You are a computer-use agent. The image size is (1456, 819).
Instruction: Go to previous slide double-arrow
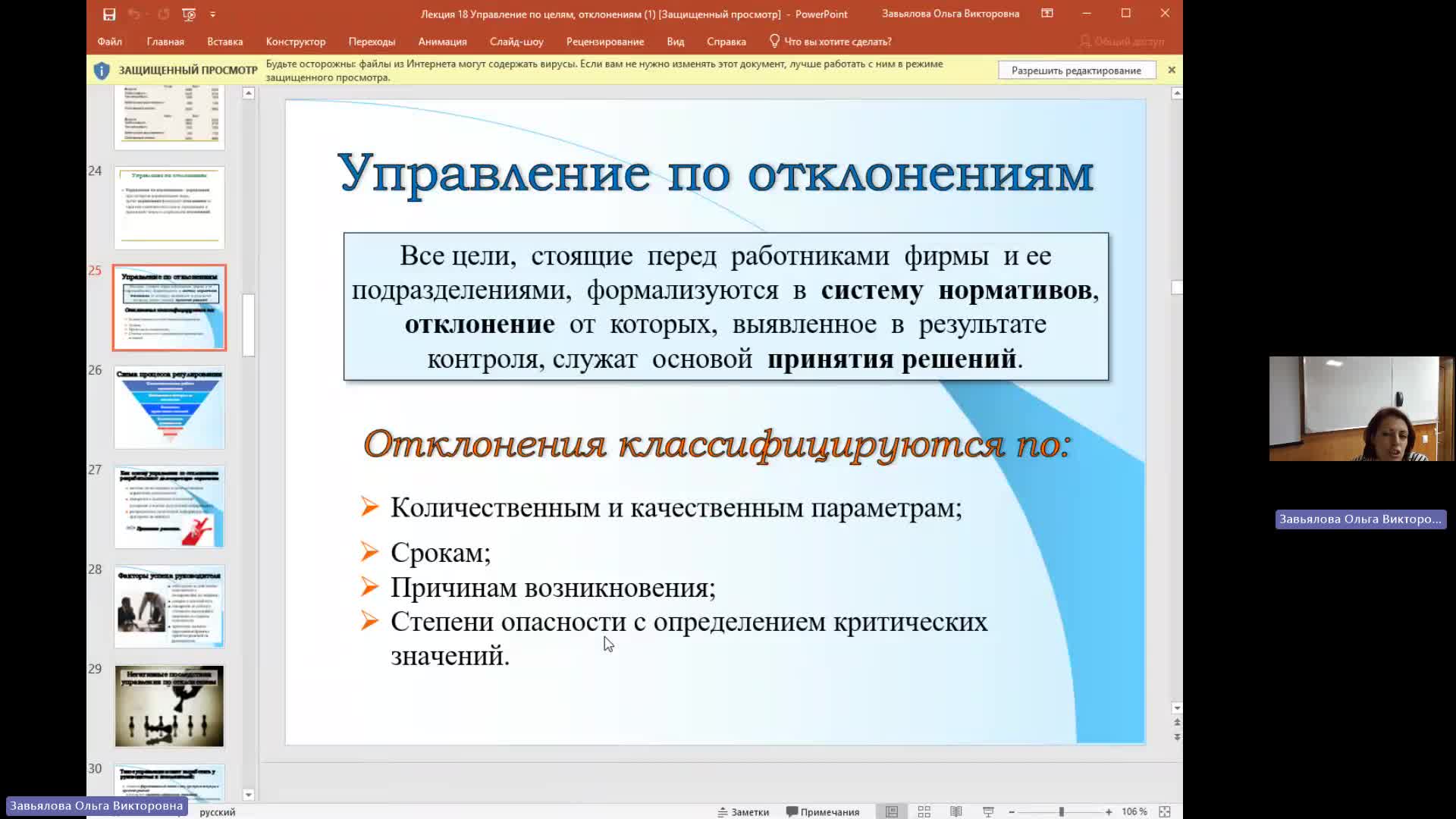pos(1176,723)
